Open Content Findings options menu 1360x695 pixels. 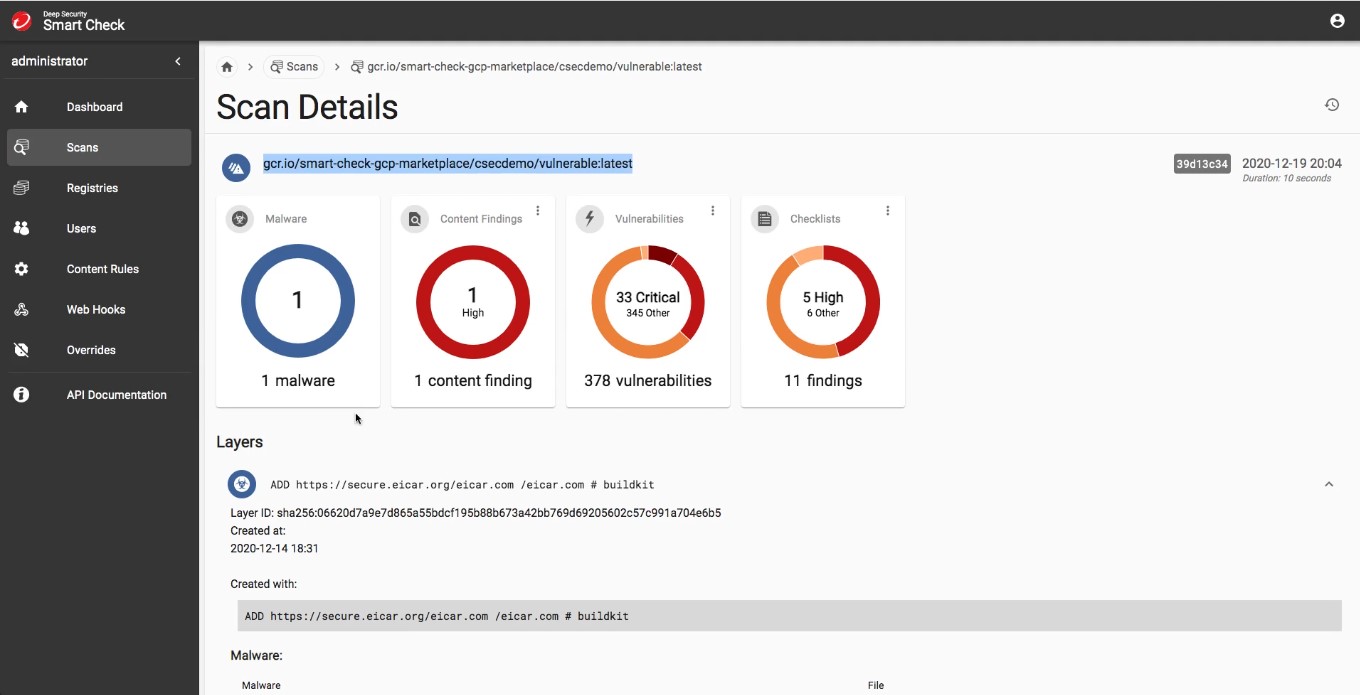tap(538, 211)
